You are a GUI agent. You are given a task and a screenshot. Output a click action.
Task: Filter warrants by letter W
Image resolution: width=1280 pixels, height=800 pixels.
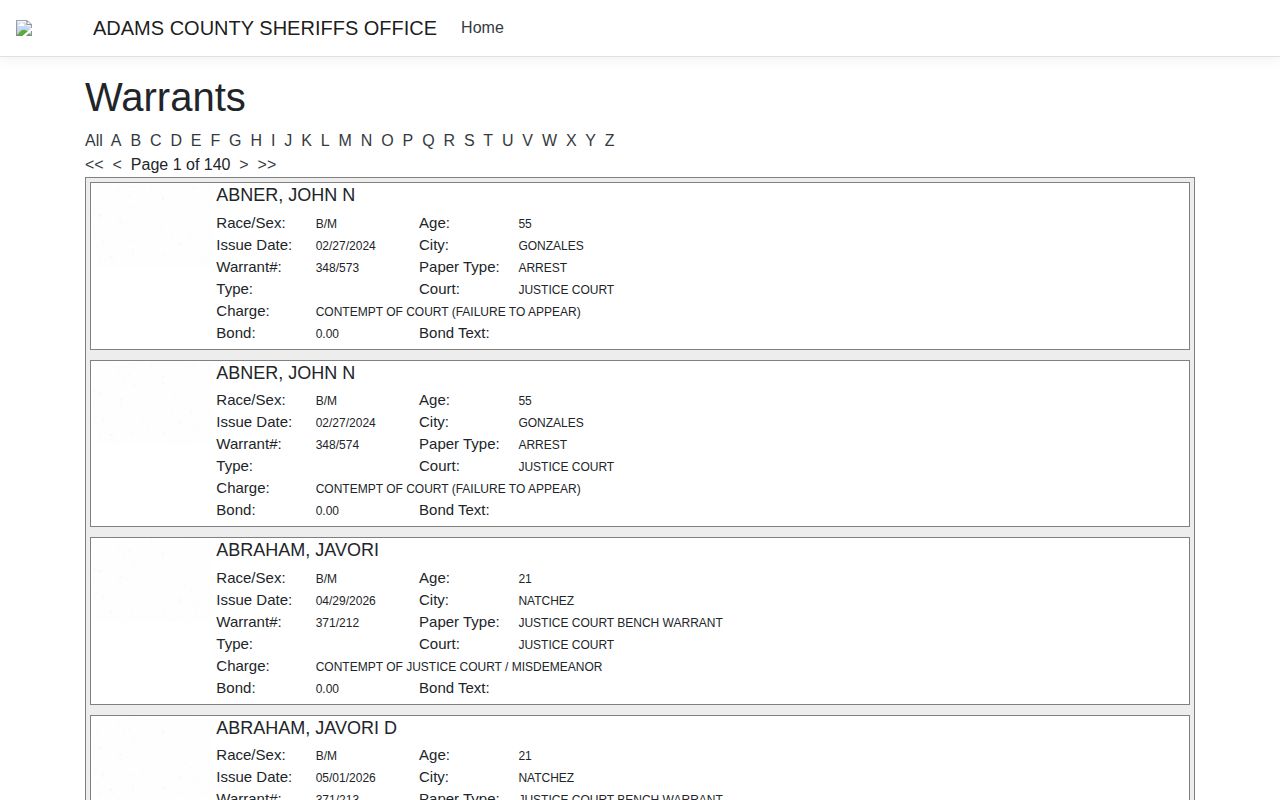[549, 141]
